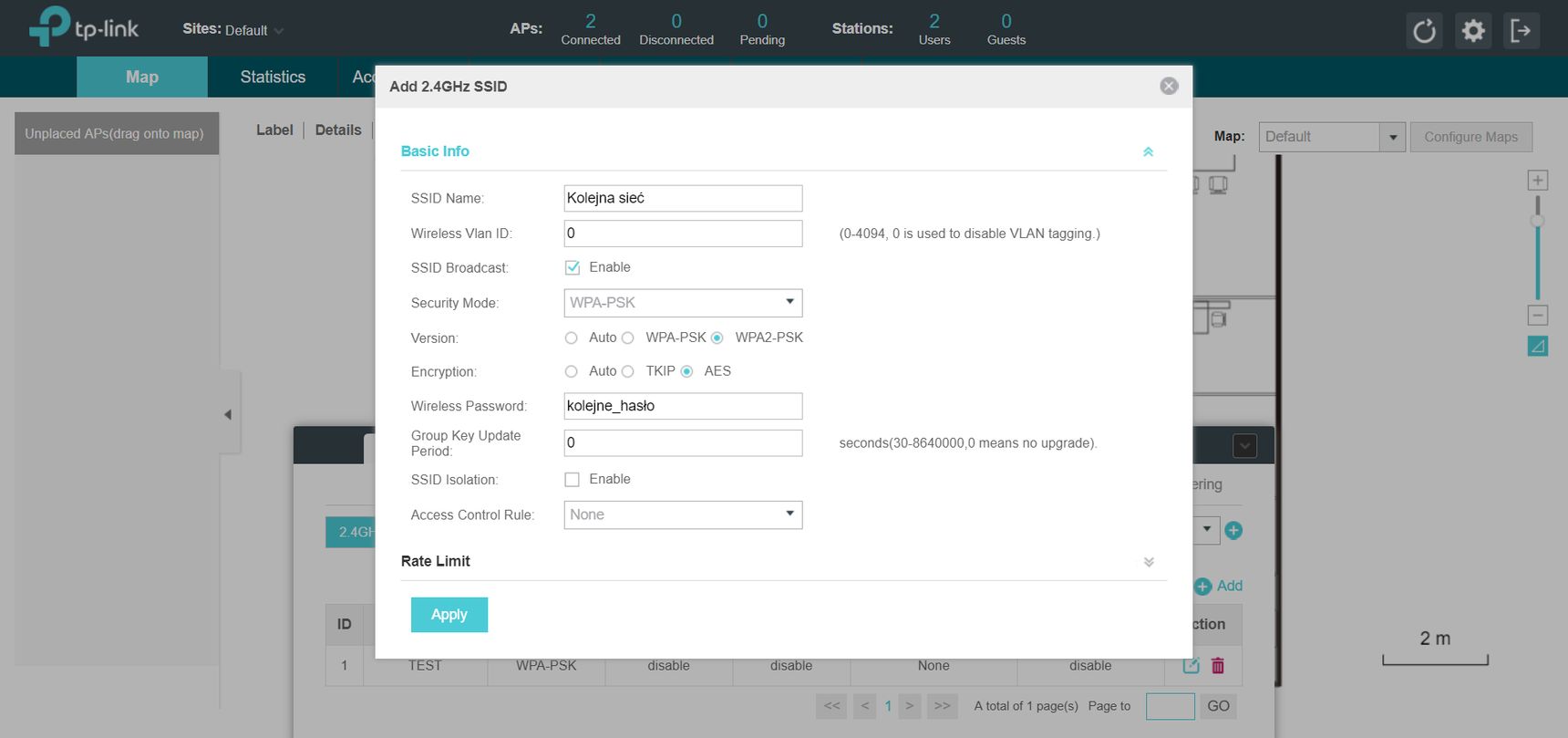Click the Apply button
Image resolution: width=1568 pixels, height=738 pixels.
[x=449, y=615]
